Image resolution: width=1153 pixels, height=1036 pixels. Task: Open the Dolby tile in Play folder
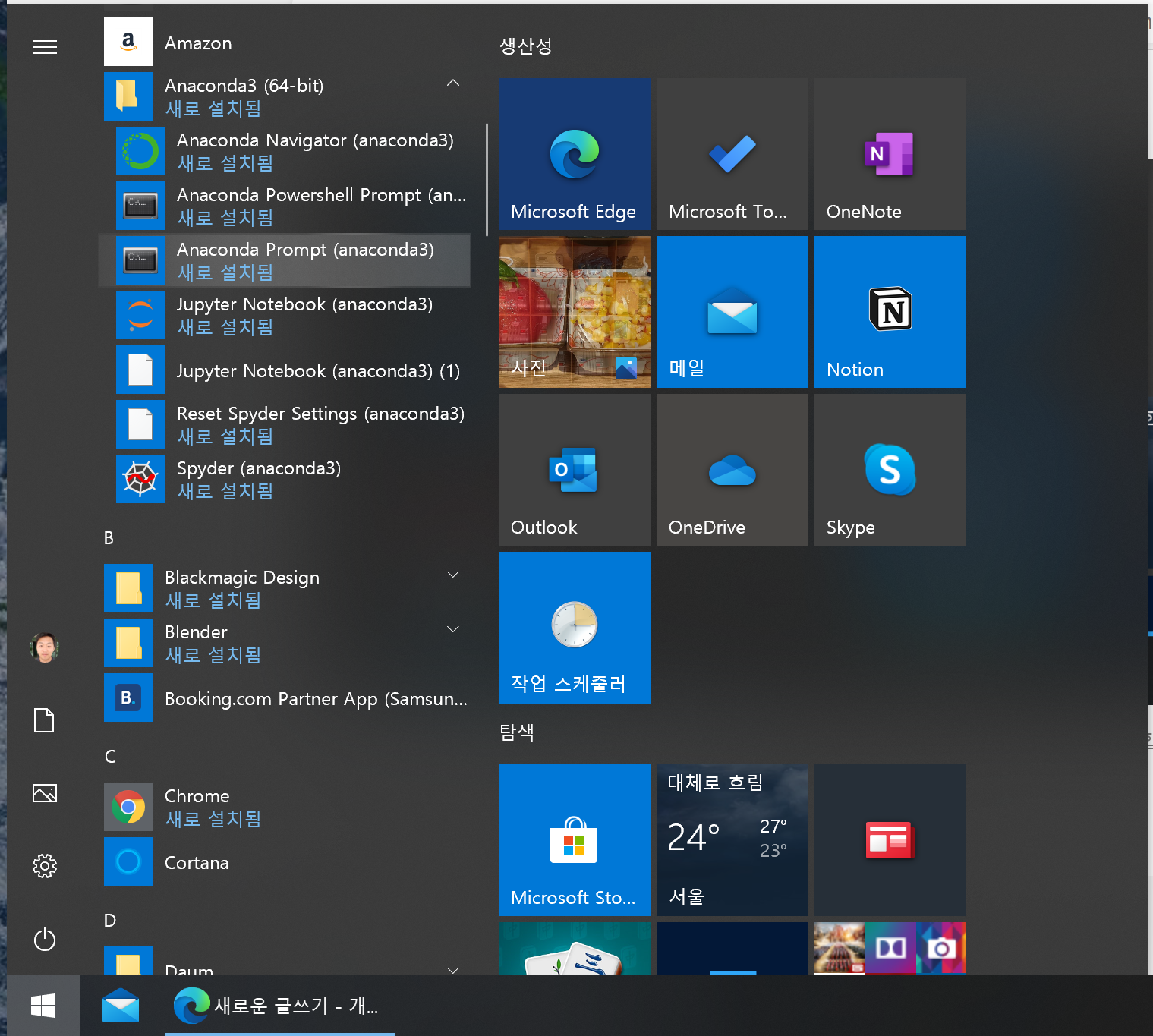coord(890,947)
